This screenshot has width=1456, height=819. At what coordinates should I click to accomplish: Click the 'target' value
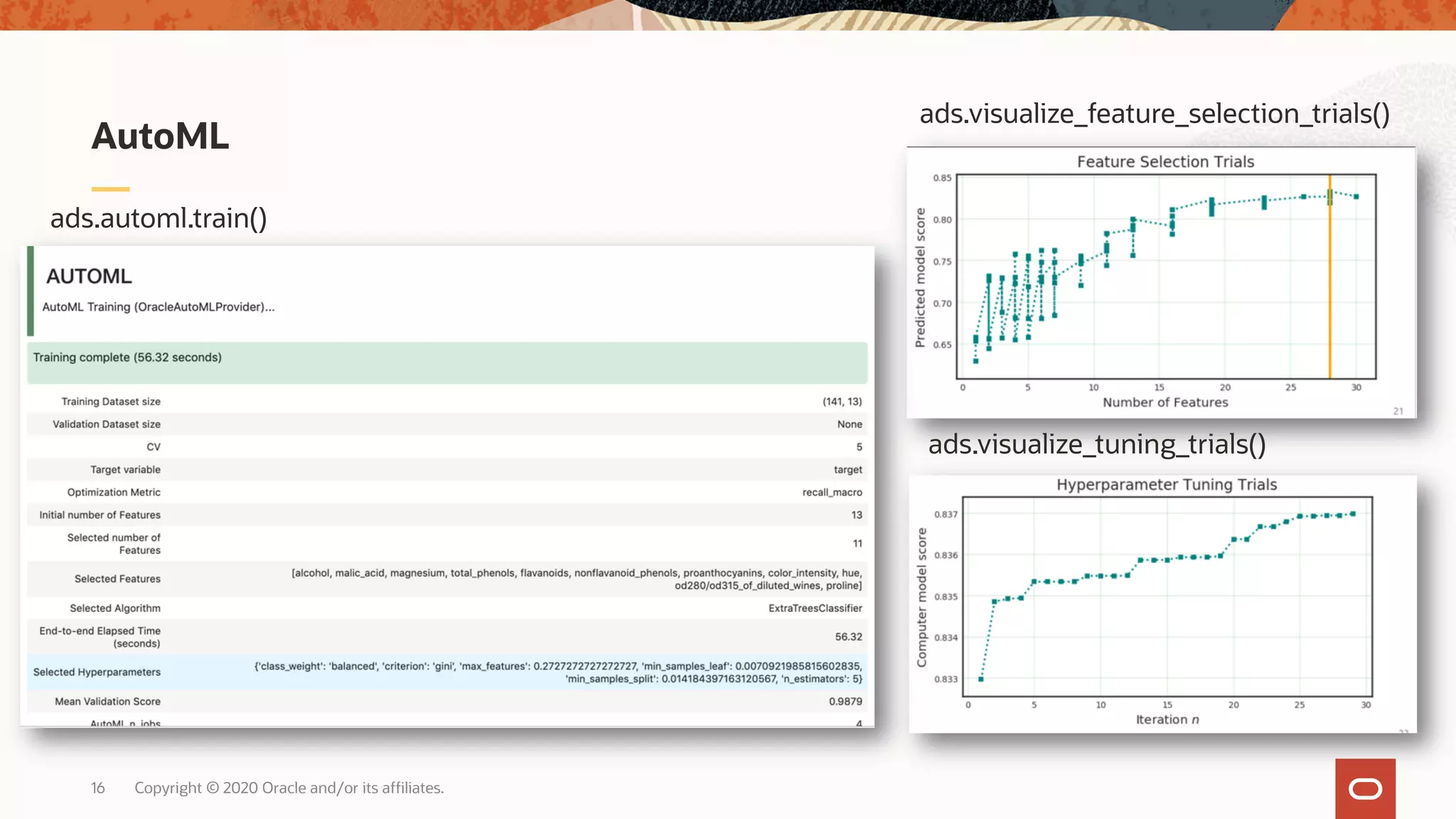[x=848, y=470]
